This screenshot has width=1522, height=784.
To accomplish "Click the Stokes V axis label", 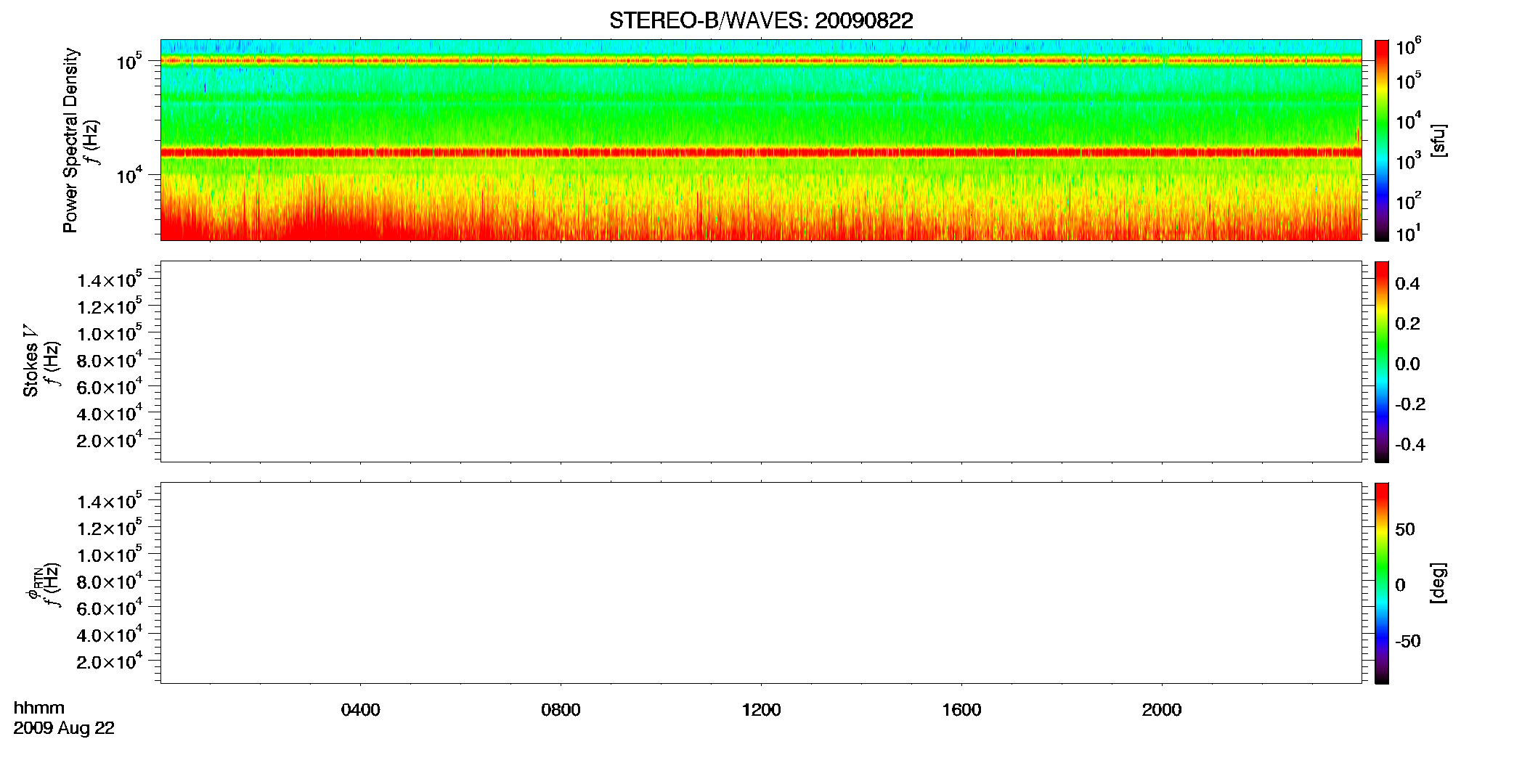I will pyautogui.click(x=30, y=361).
